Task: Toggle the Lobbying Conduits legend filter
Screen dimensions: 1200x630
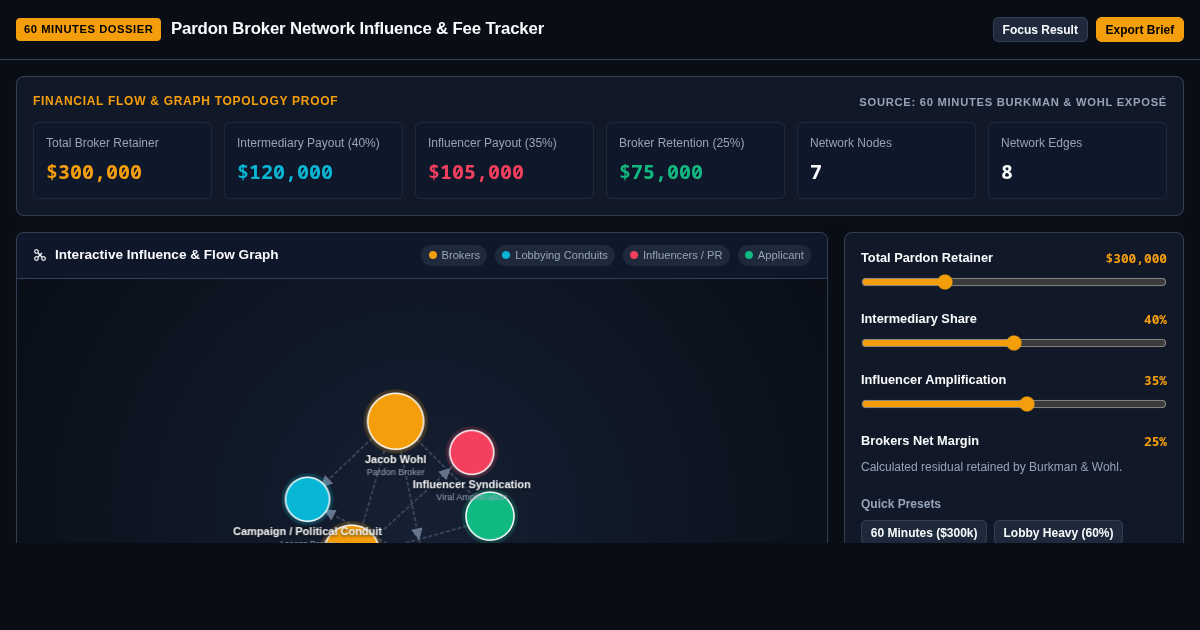Action: tap(555, 255)
